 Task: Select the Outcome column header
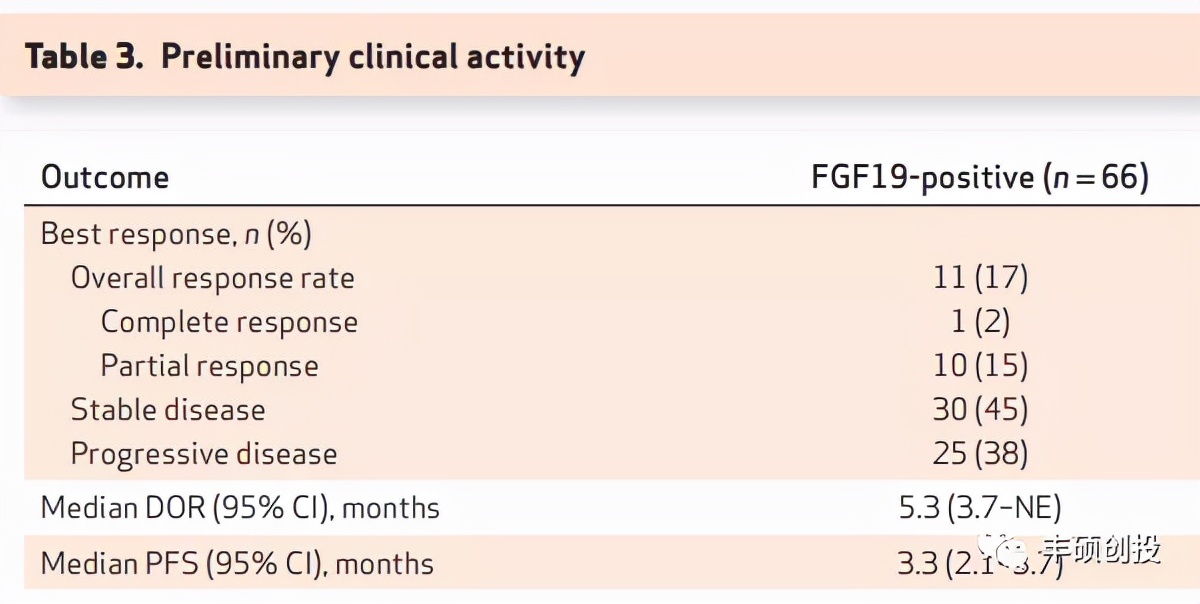pos(105,178)
